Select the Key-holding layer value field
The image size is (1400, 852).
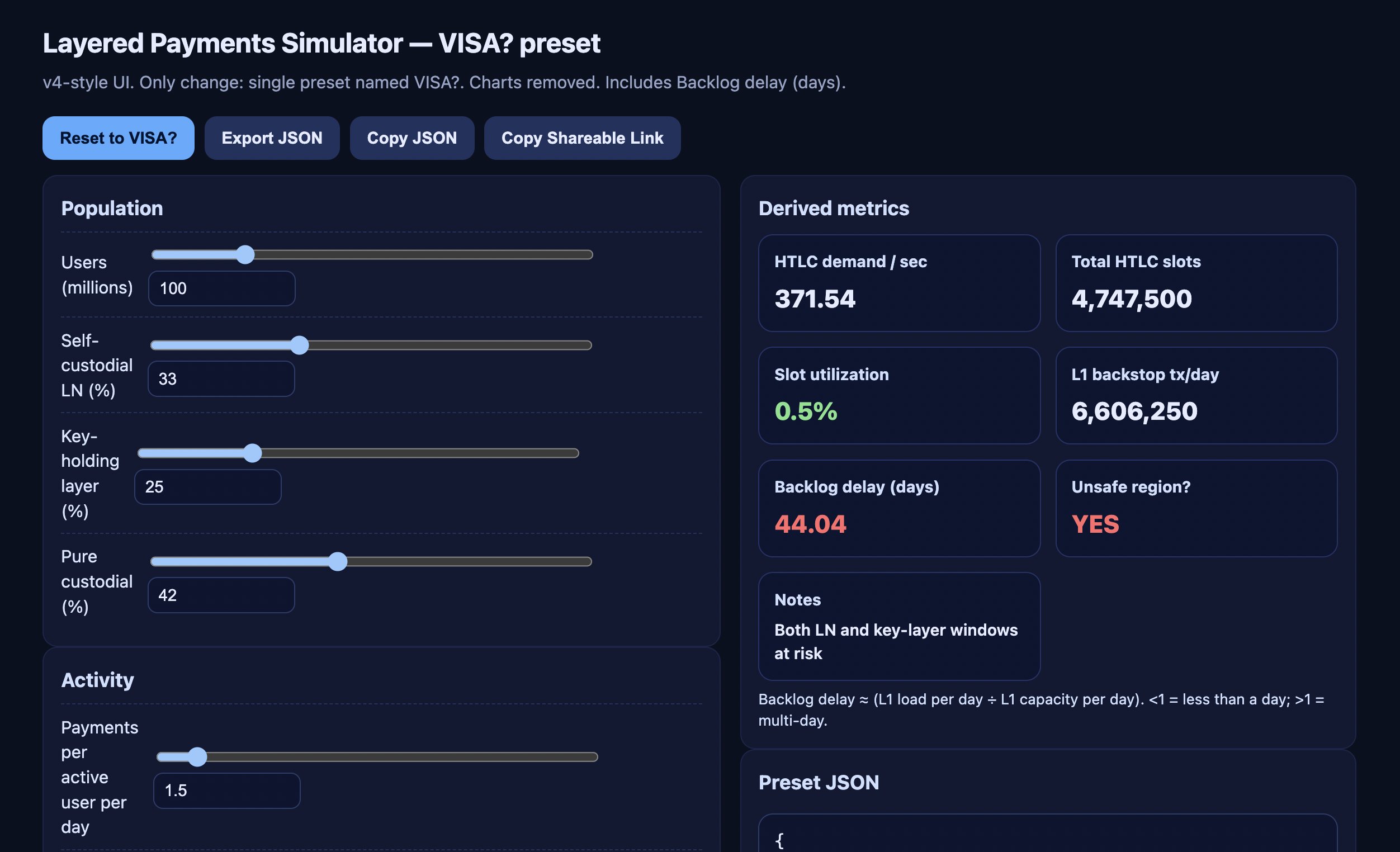207,487
